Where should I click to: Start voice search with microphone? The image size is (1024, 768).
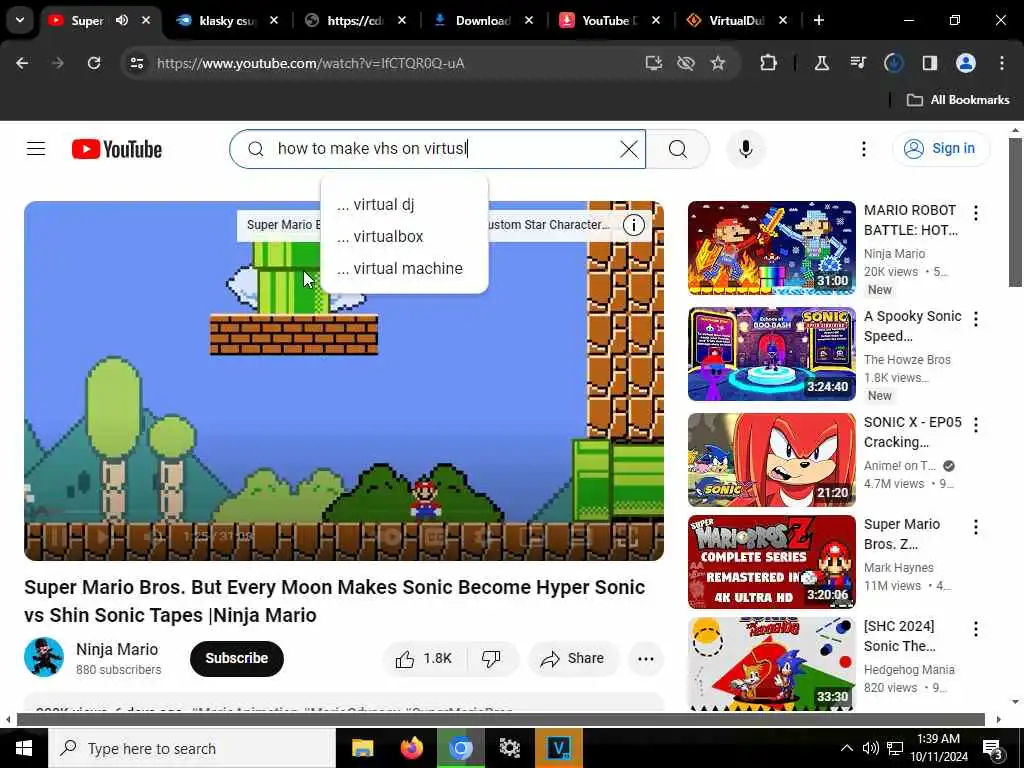745,149
